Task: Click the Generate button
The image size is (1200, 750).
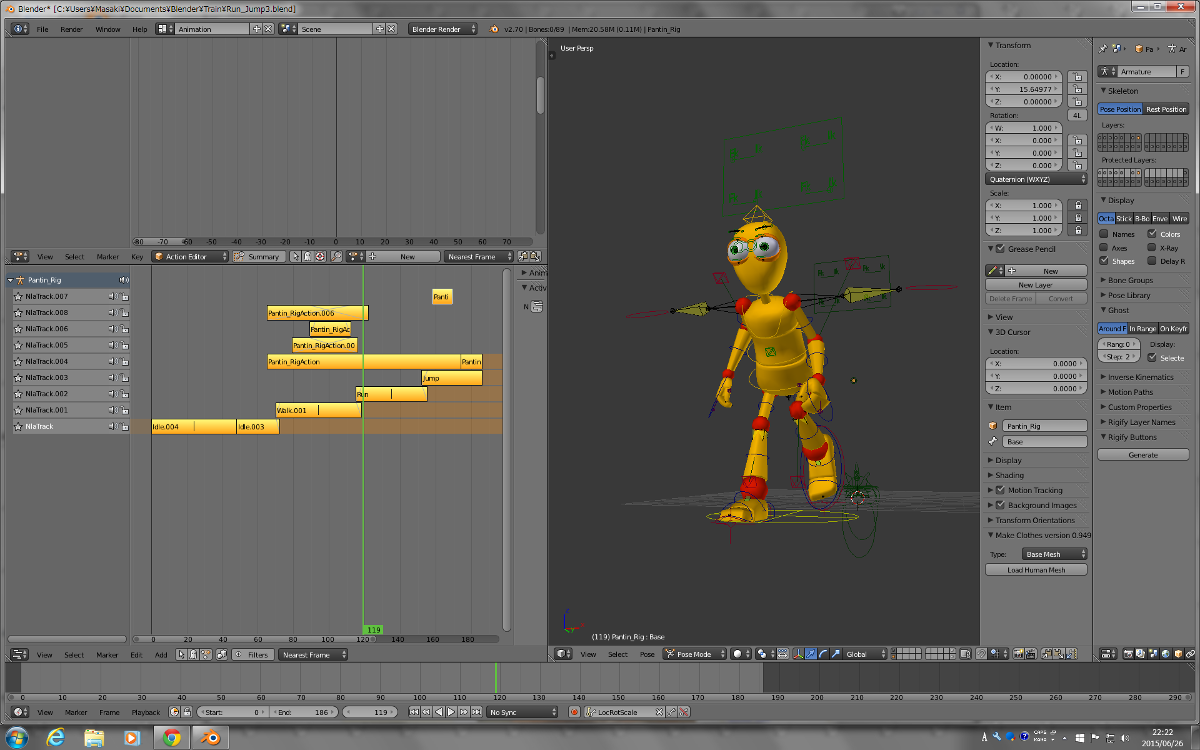Action: (x=1143, y=455)
